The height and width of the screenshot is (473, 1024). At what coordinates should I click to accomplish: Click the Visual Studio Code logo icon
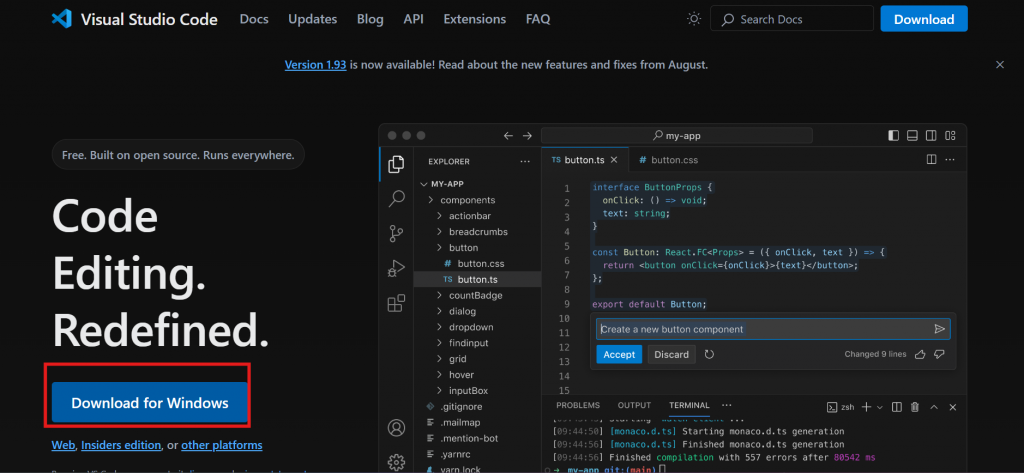tap(61, 19)
